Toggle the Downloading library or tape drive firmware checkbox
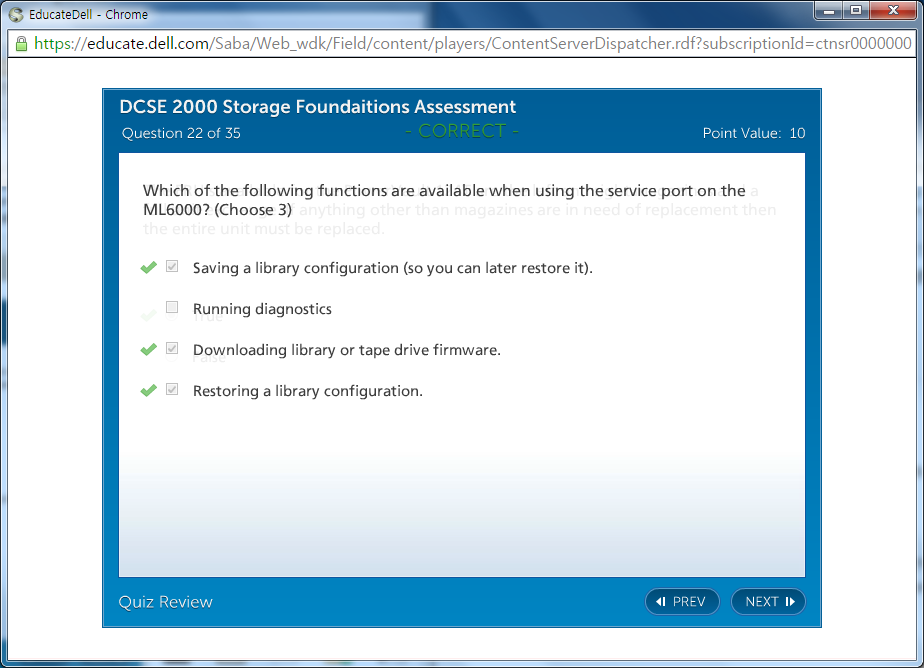This screenshot has width=924, height=668. (172, 349)
